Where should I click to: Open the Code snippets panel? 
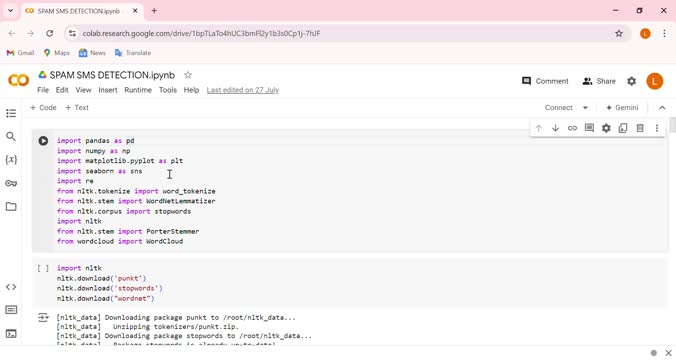tap(11, 287)
